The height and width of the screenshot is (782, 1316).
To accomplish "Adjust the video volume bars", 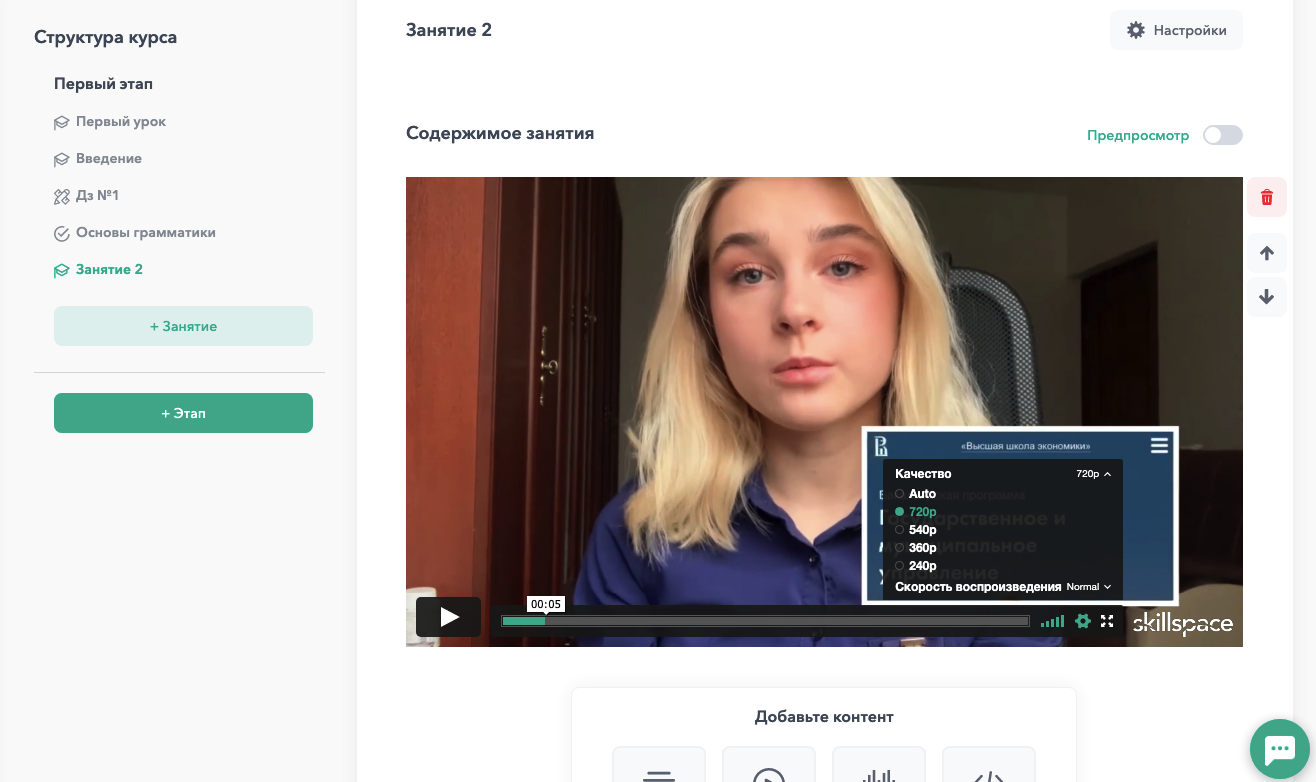I will 1052,622.
